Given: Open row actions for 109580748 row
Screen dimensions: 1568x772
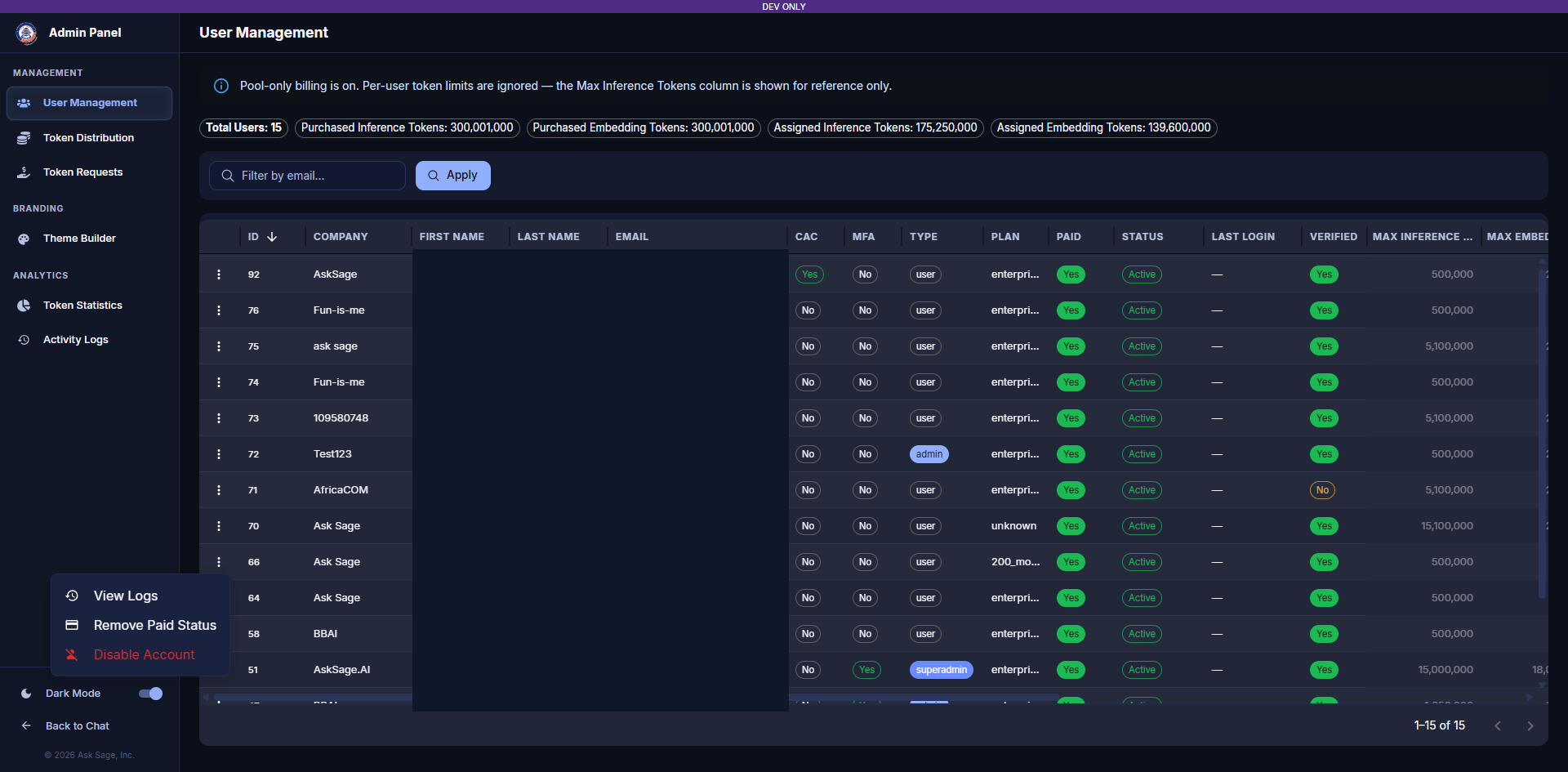Looking at the screenshot, I should pyautogui.click(x=219, y=418).
